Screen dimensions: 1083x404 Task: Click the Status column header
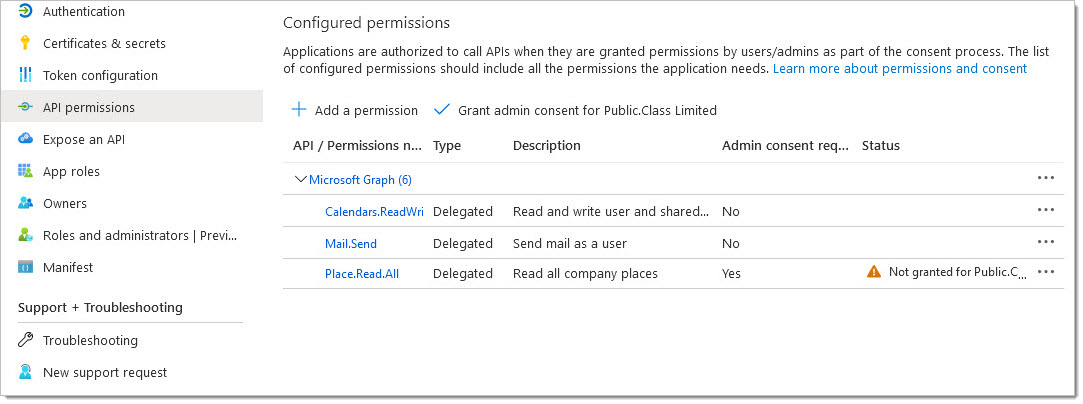(881, 146)
